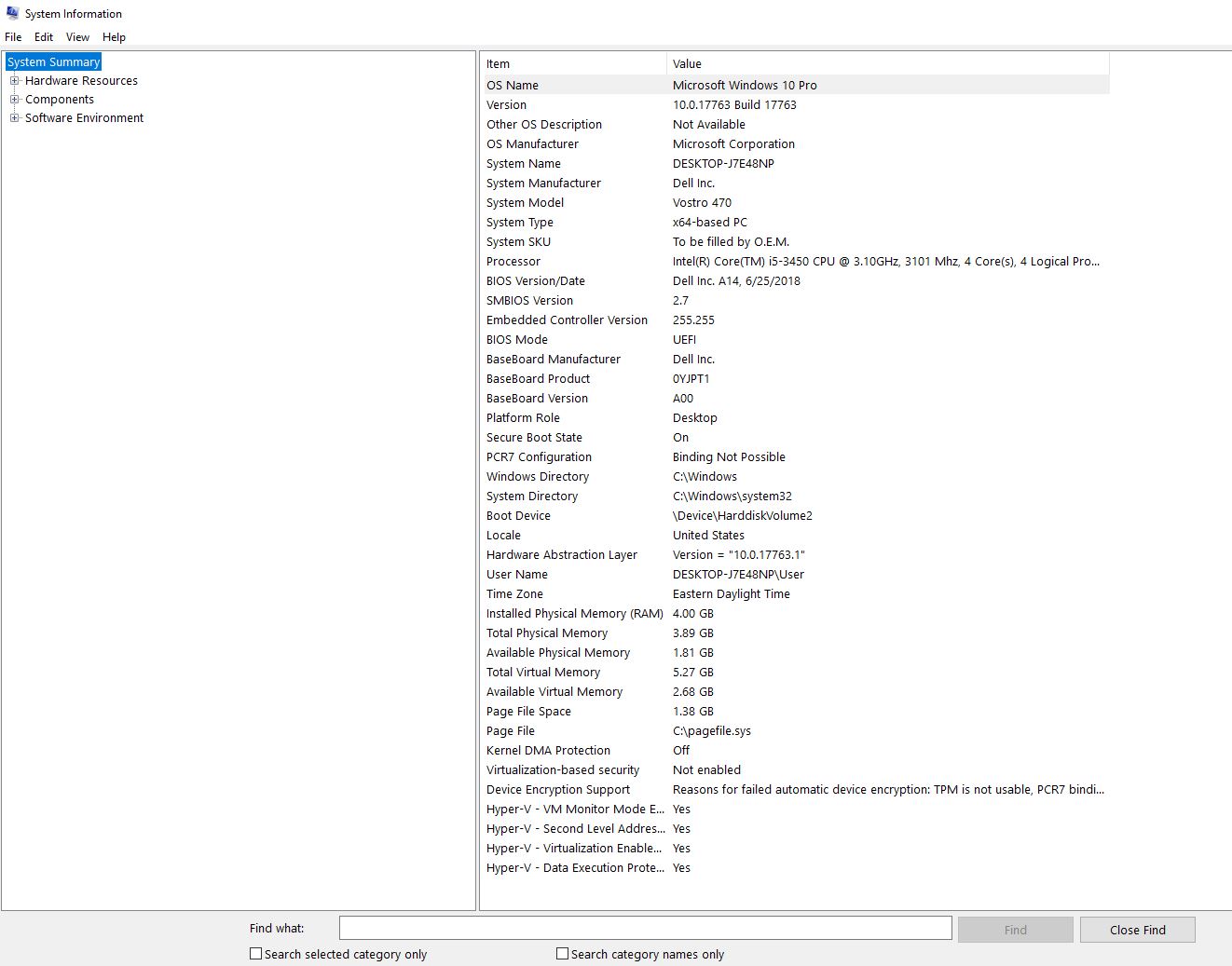Expand the Components tree node

tap(15, 100)
